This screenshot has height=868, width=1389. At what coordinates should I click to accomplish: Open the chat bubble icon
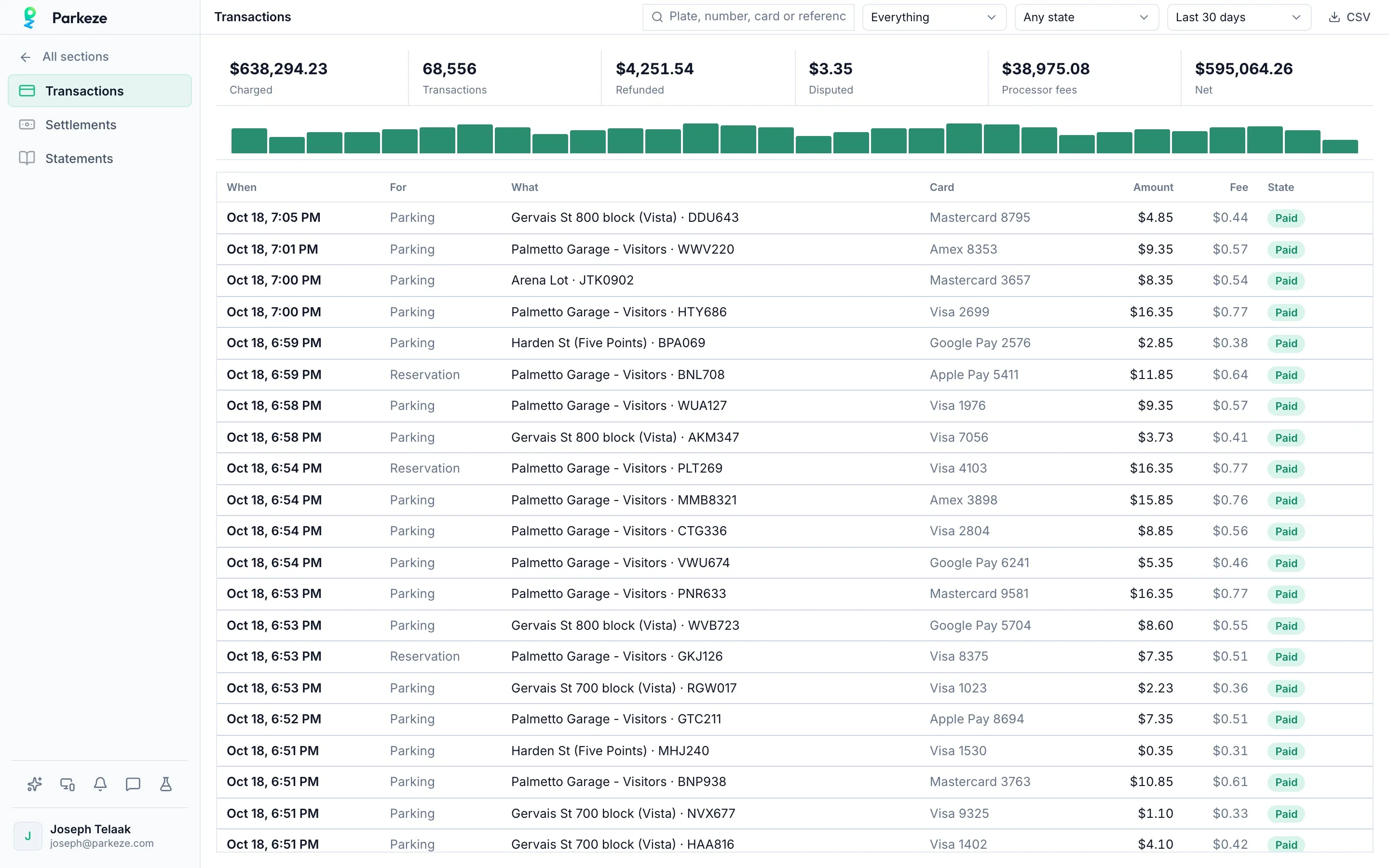(133, 784)
